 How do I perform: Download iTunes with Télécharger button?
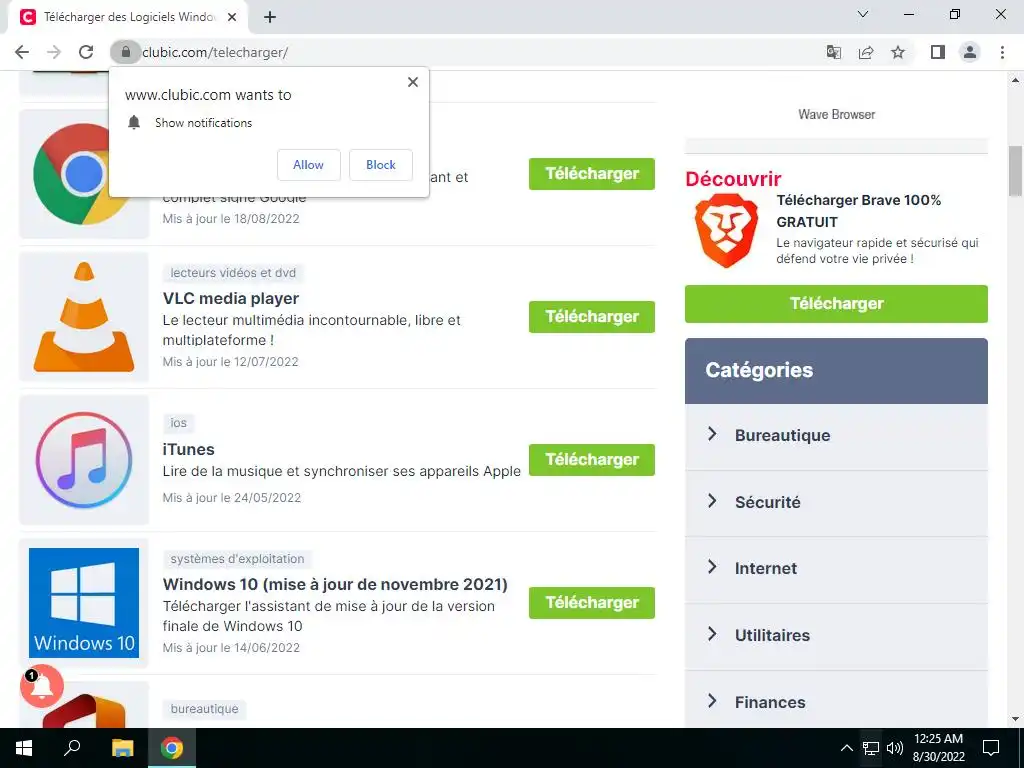592,460
